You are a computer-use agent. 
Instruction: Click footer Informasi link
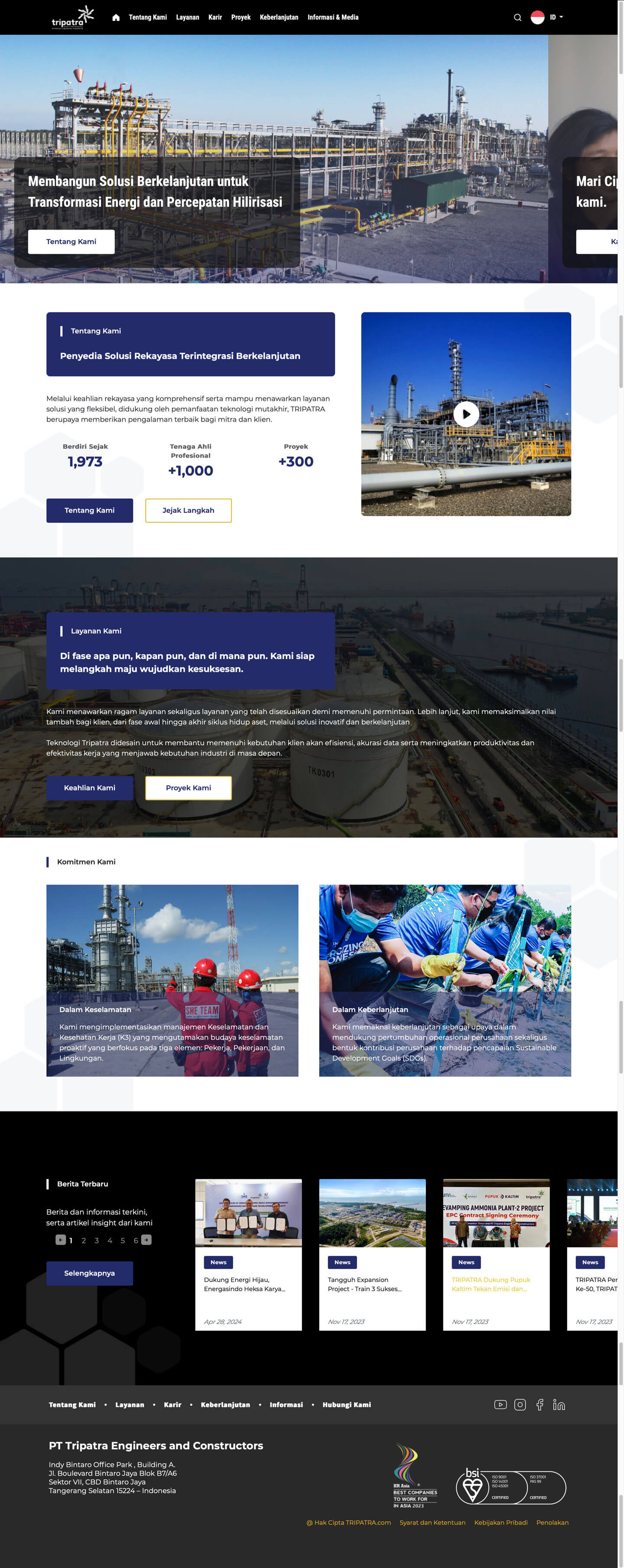click(x=286, y=1405)
